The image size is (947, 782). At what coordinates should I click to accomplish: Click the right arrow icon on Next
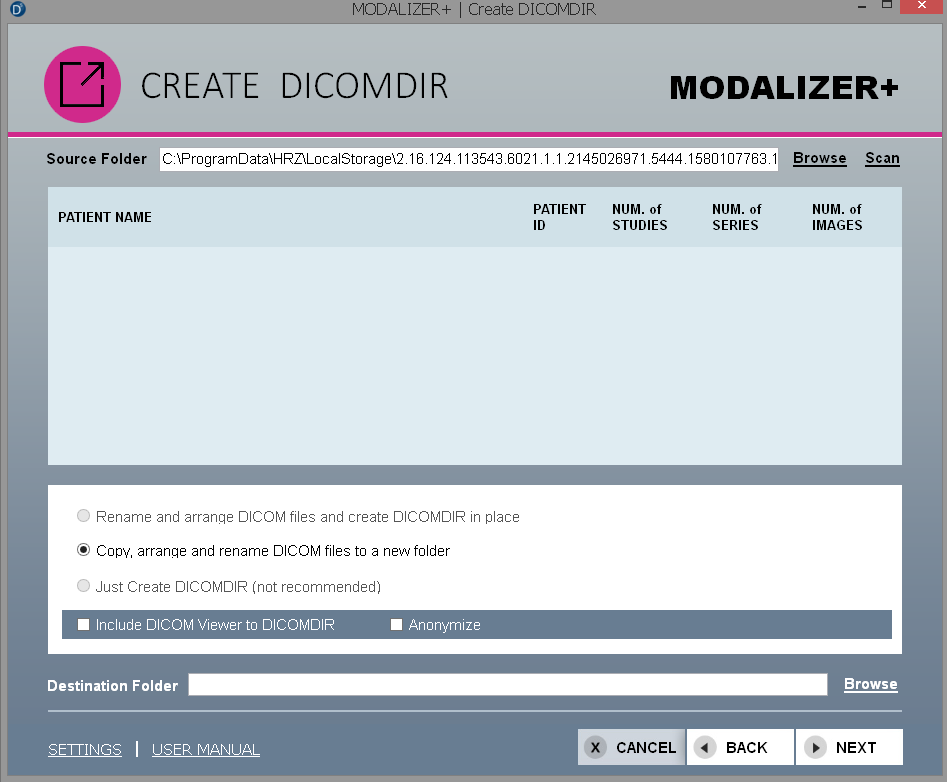815,747
